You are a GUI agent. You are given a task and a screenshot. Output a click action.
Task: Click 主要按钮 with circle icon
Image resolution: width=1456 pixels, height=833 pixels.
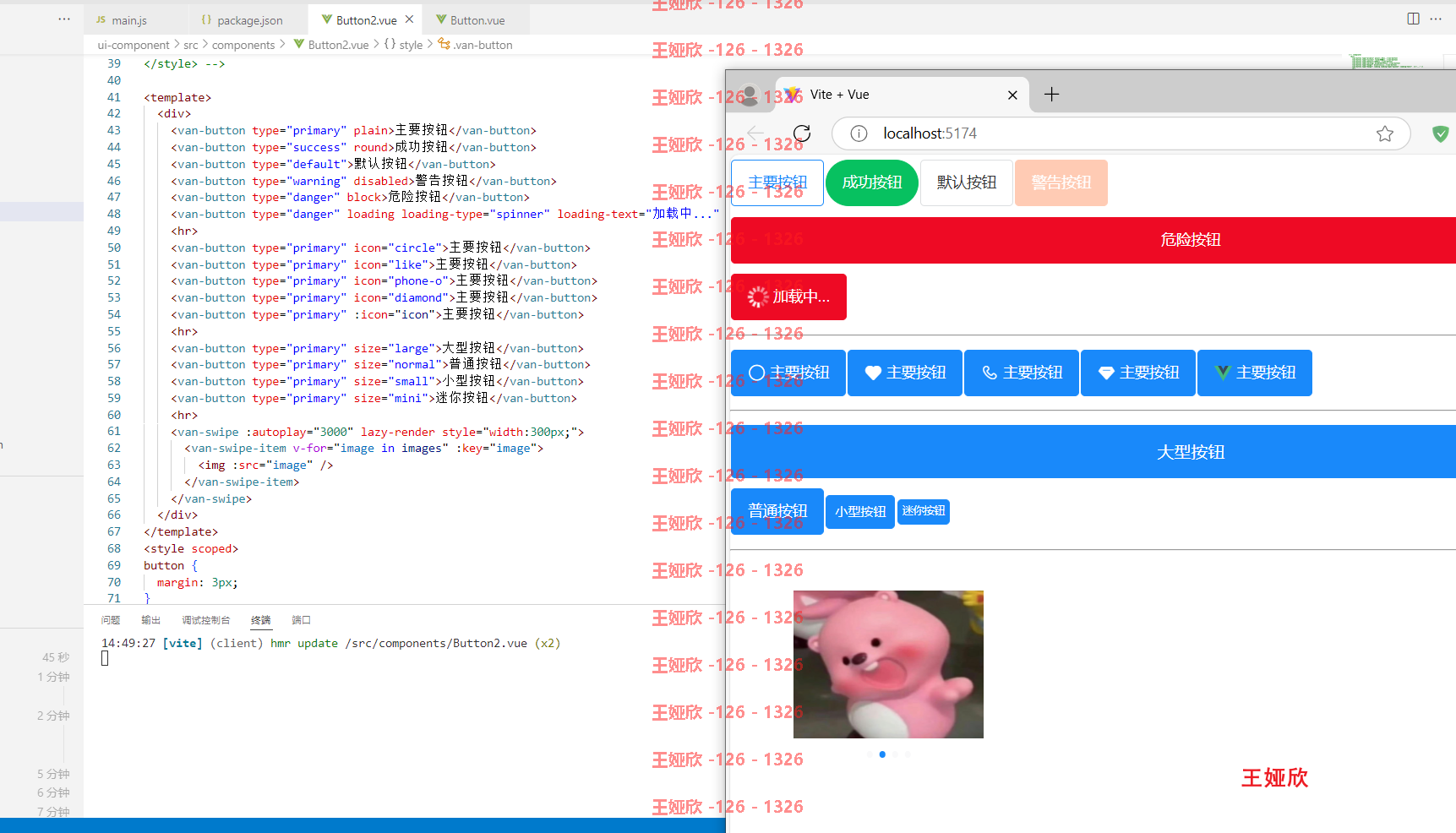(x=788, y=373)
